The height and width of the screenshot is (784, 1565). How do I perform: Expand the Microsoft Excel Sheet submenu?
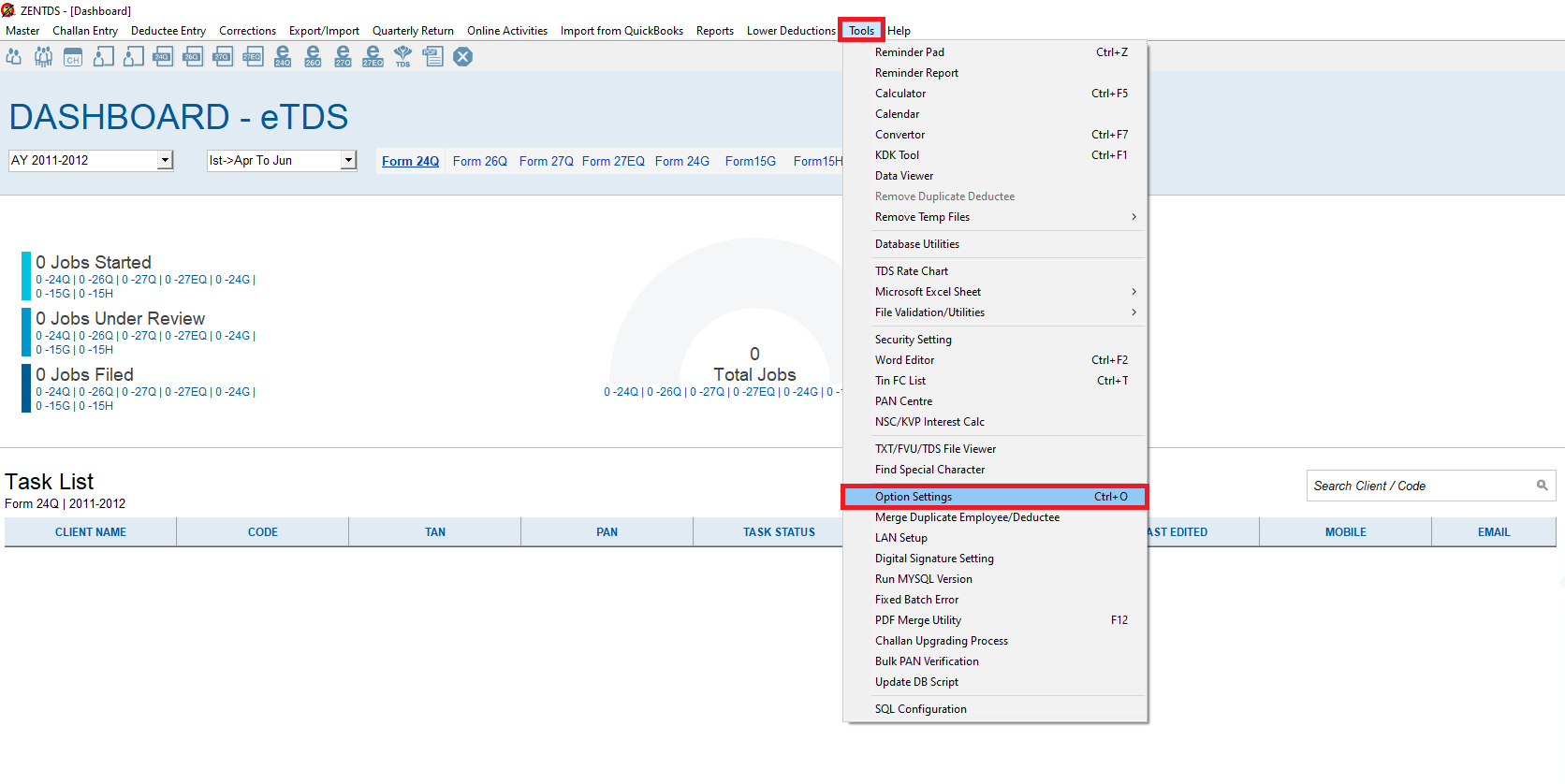(x=995, y=292)
